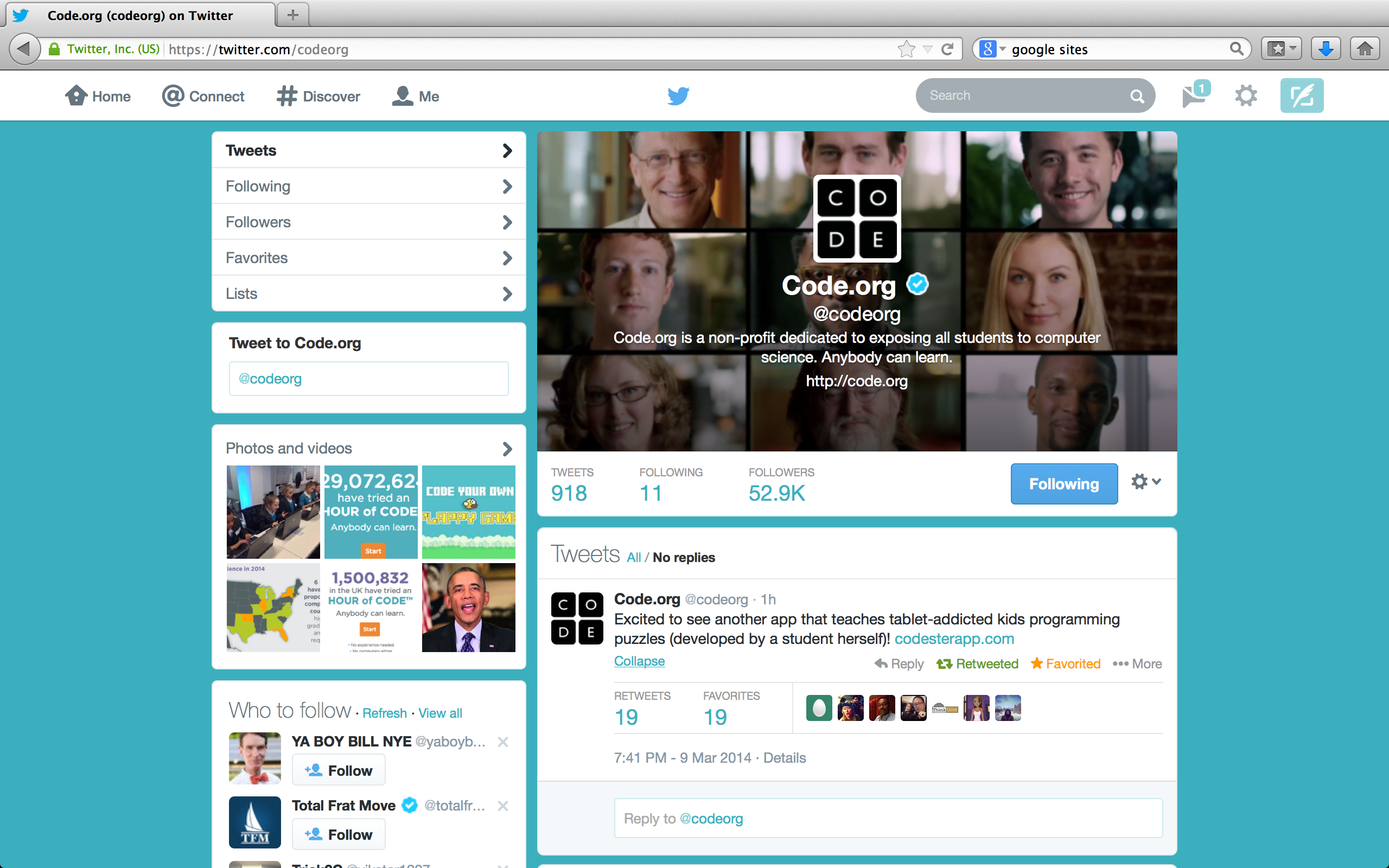
Task: Open the user actions gear dropdown
Action: pyautogui.click(x=1145, y=482)
